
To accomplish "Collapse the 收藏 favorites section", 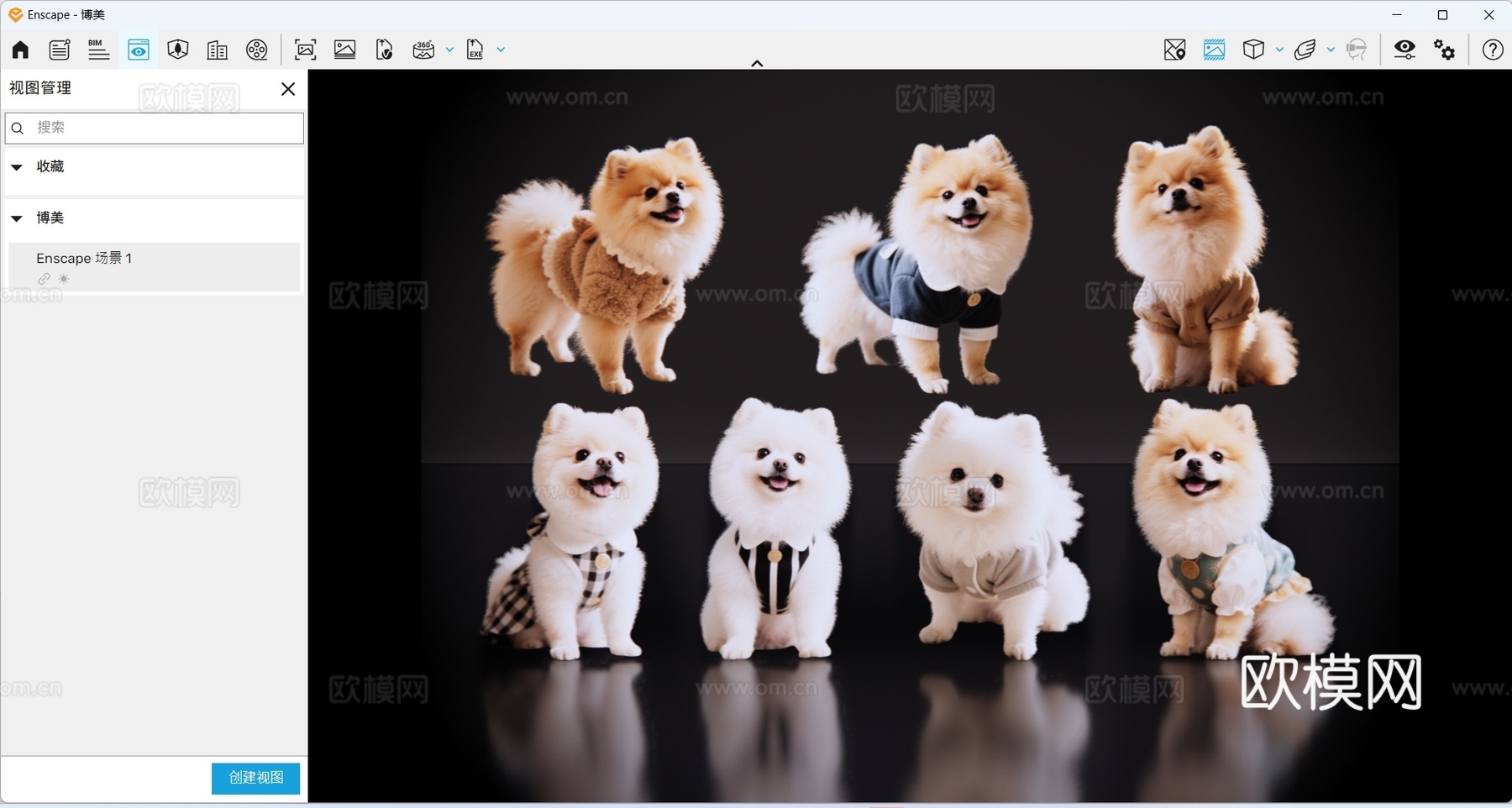I will (x=17, y=167).
